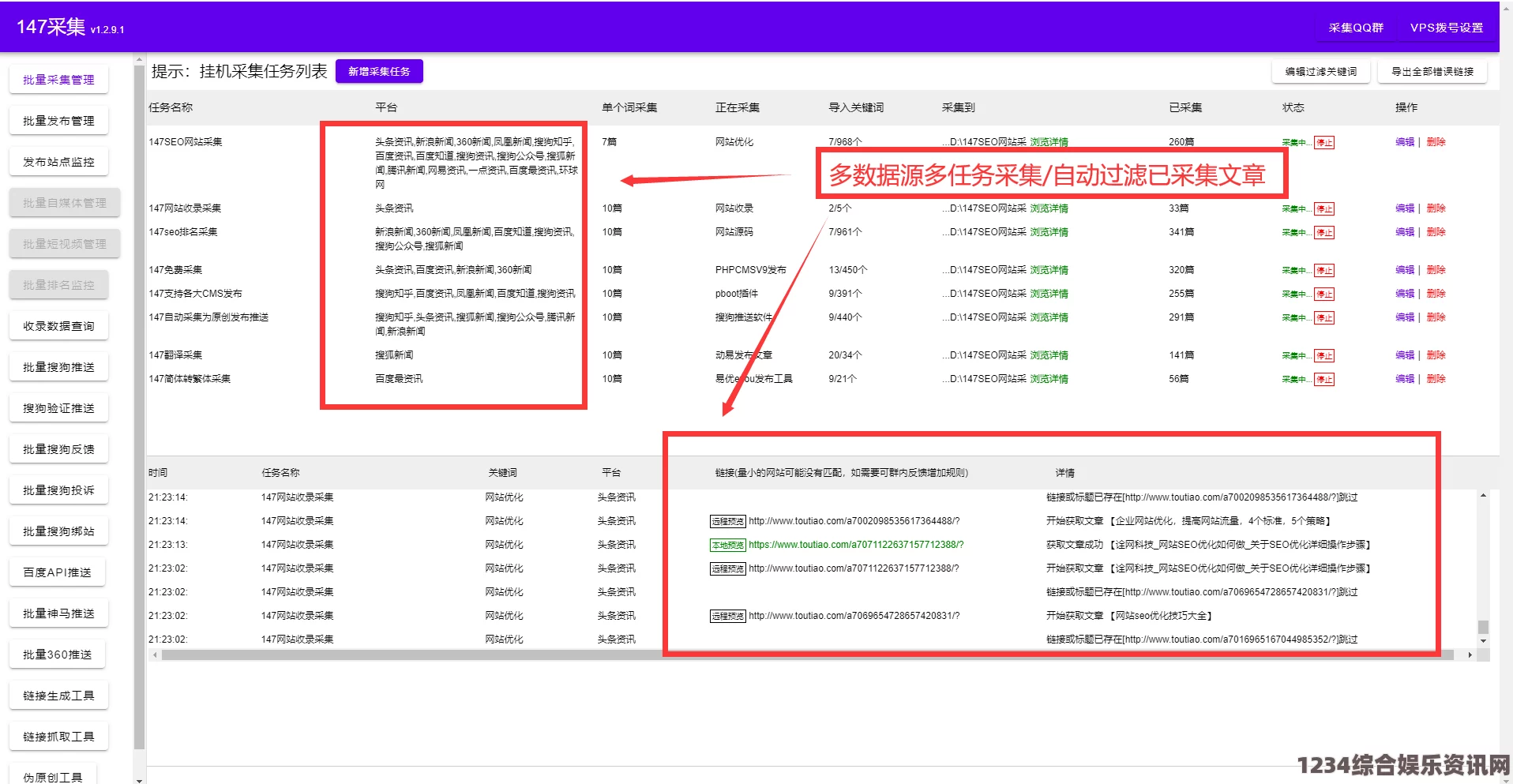Screen dimensions: 1513x784
Task: Open green toutiao link a7071122637157712388
Action: point(856,545)
